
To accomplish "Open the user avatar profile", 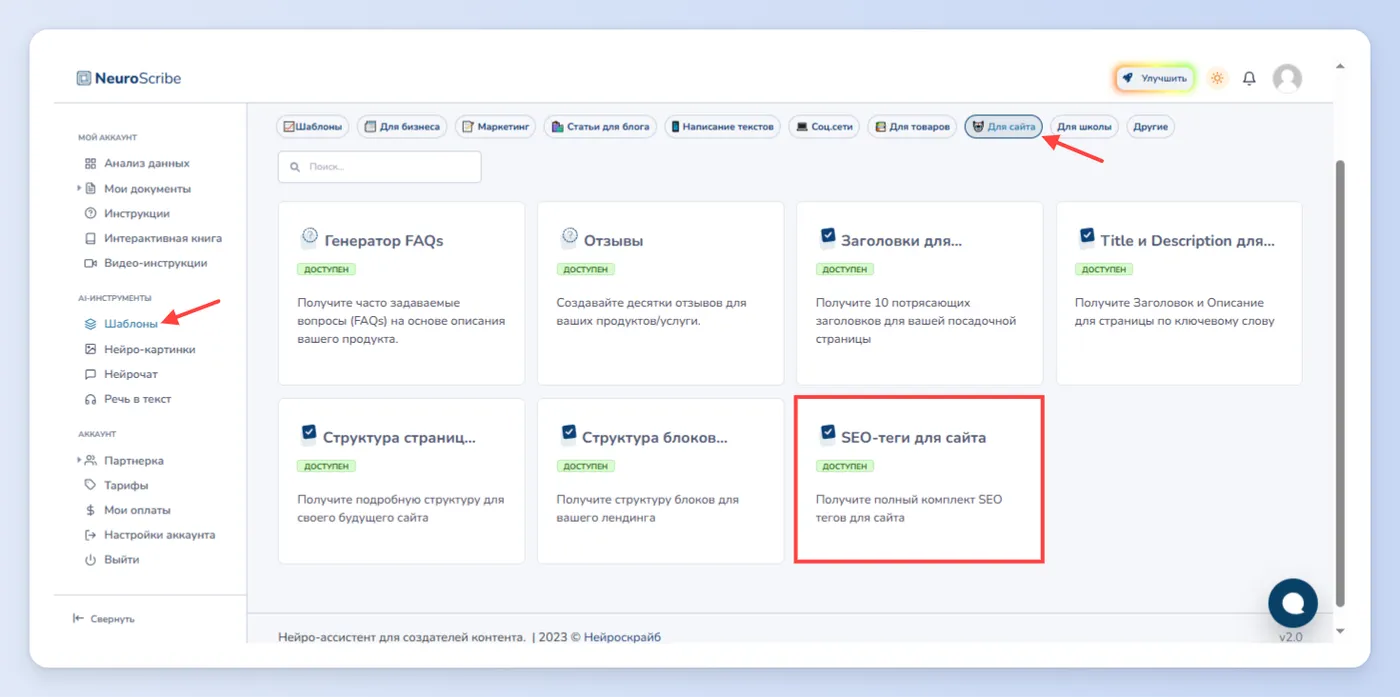I will (x=1287, y=78).
